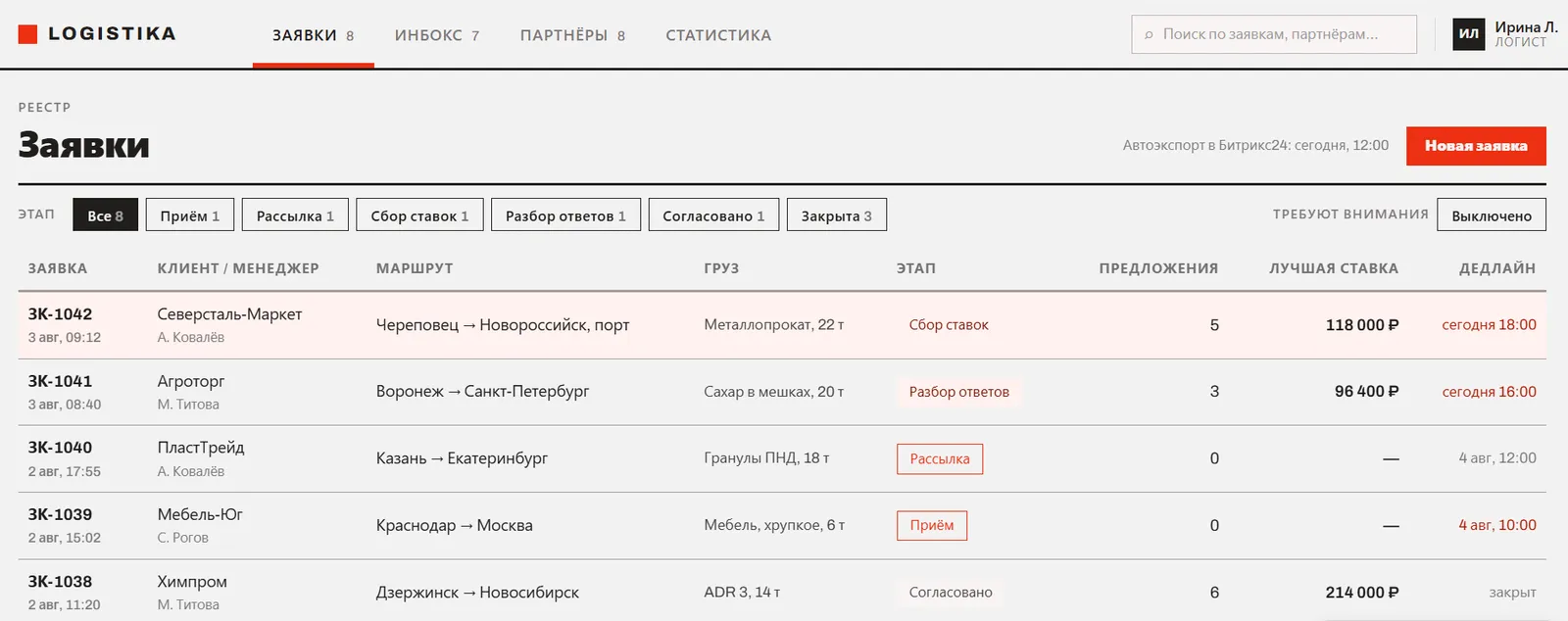Click the best rate 214 000 ₽

pos(1362,593)
